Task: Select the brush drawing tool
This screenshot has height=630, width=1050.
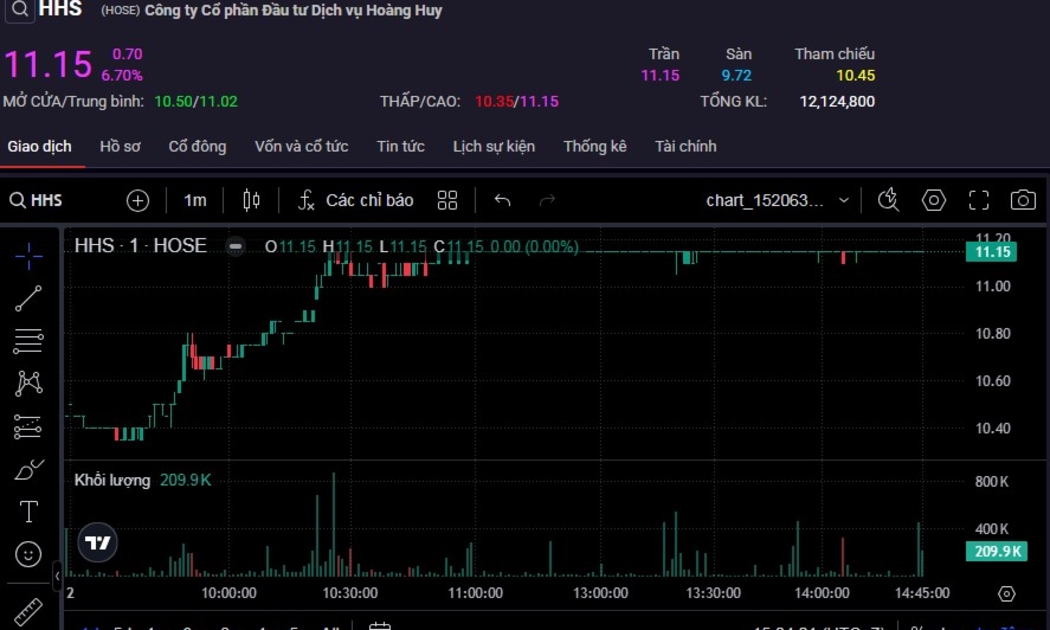Action: point(29,470)
